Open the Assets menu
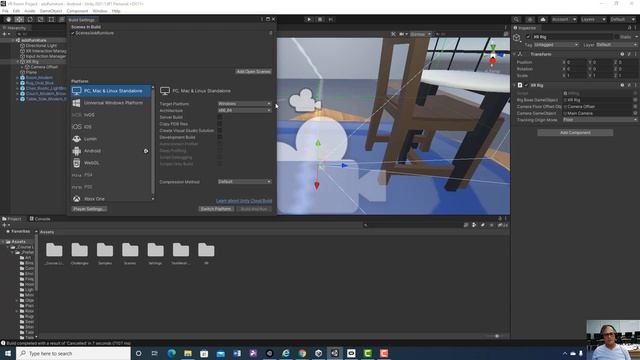The image size is (640, 360). tap(29, 11)
